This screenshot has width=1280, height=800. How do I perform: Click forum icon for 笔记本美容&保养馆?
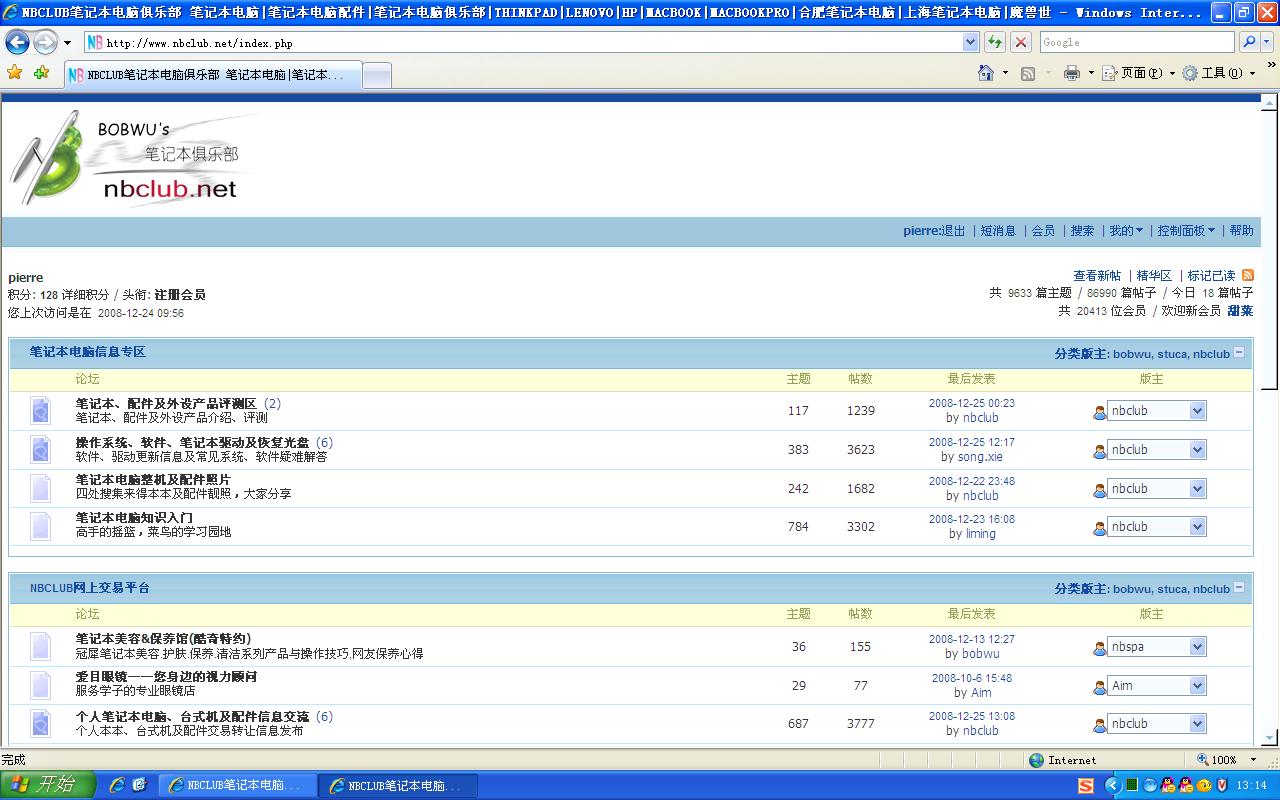point(40,646)
